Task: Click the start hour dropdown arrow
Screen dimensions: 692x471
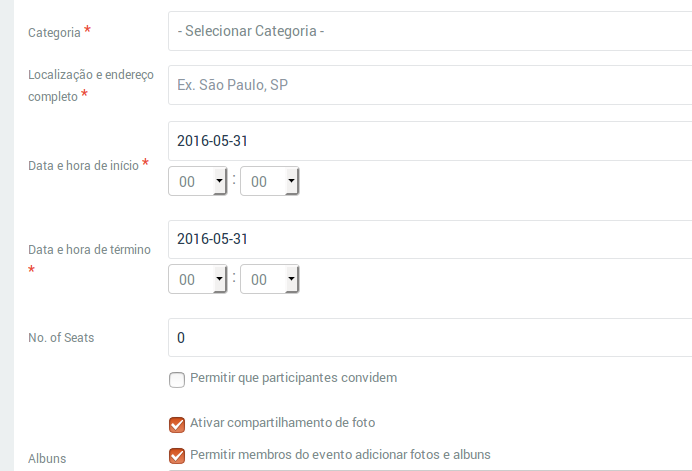Action: (x=219, y=181)
